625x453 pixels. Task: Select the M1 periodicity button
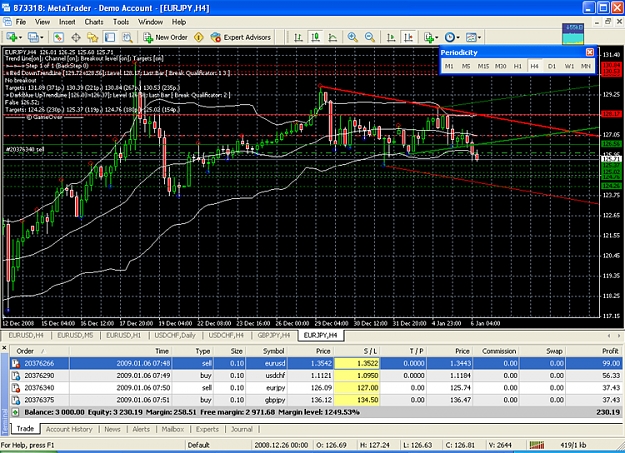pos(449,66)
